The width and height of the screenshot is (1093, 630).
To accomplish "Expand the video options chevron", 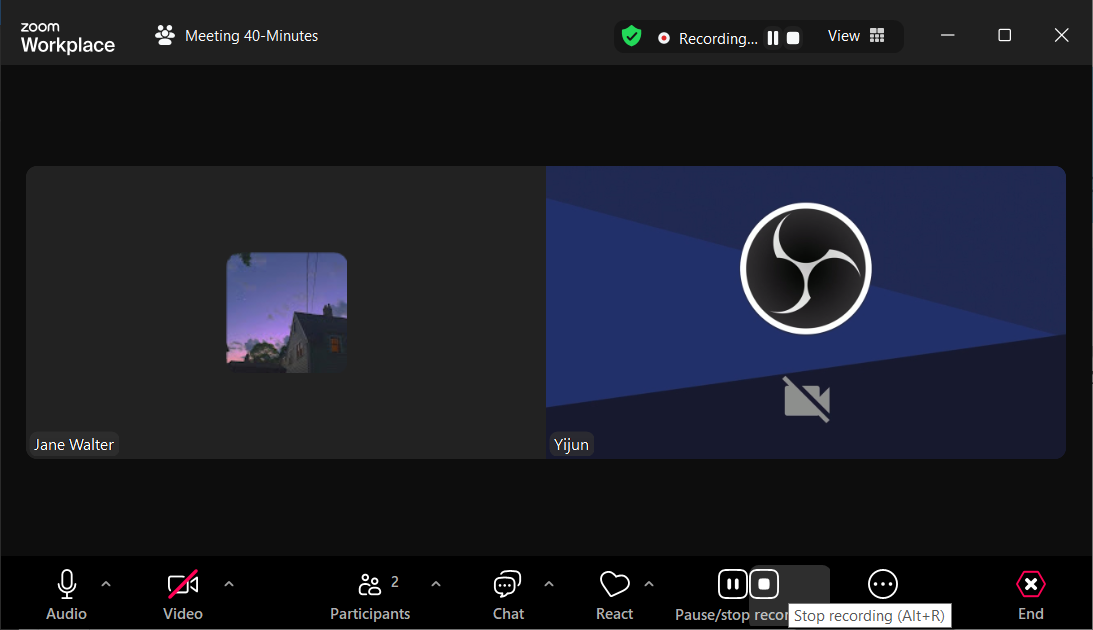I will pyautogui.click(x=229, y=584).
